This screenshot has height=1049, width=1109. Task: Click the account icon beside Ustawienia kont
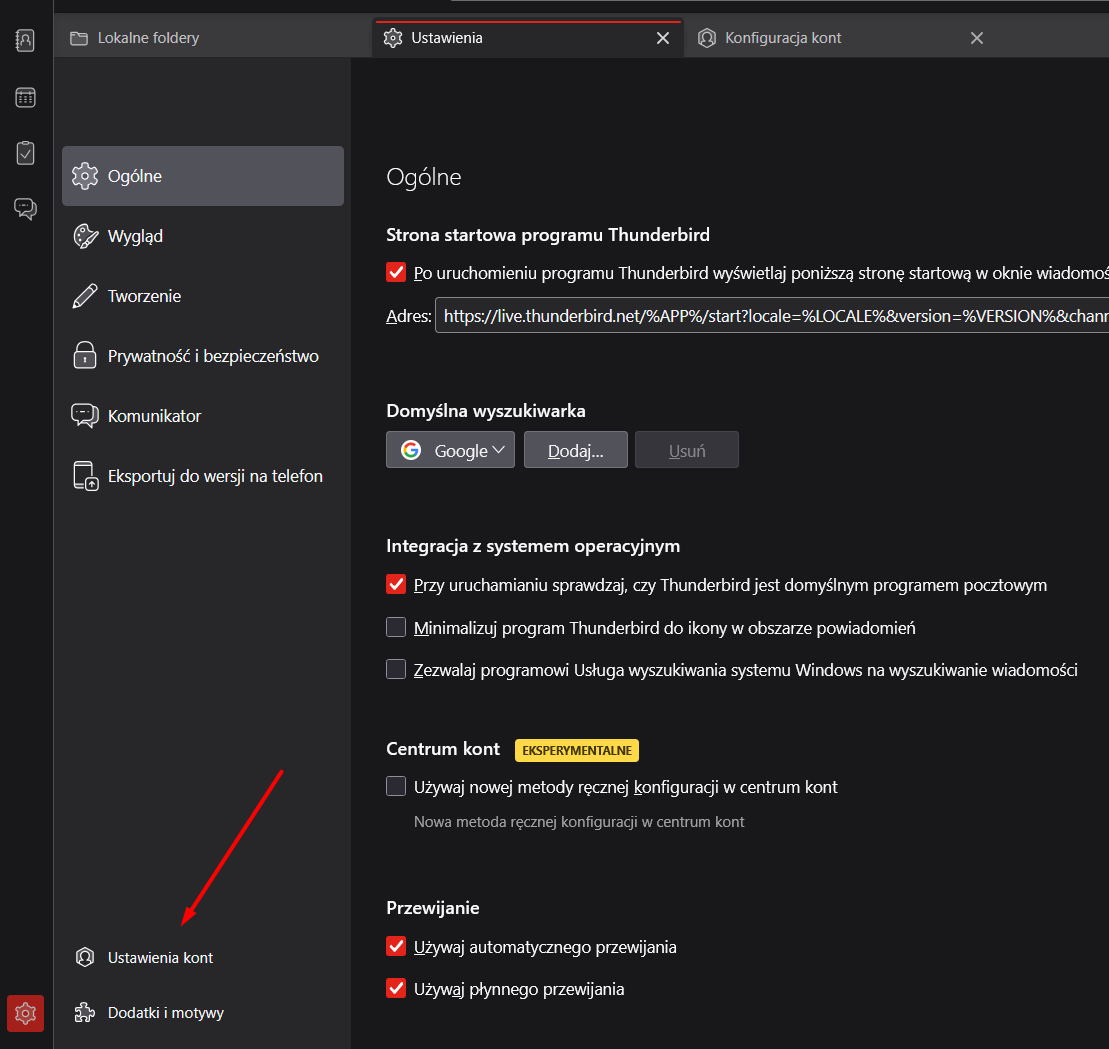click(x=85, y=957)
